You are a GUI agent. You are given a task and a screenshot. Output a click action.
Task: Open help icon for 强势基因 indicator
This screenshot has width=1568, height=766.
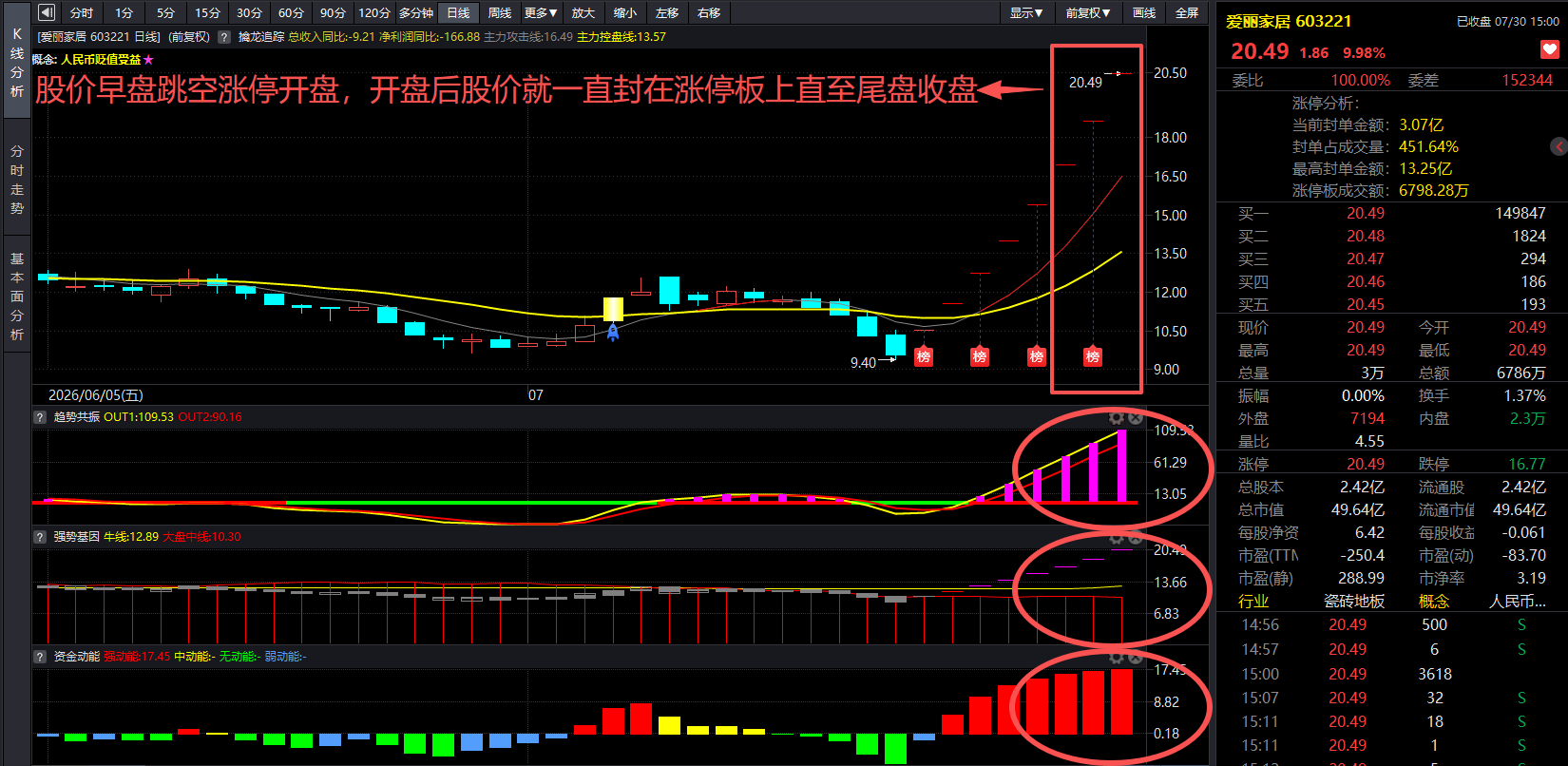(40, 537)
